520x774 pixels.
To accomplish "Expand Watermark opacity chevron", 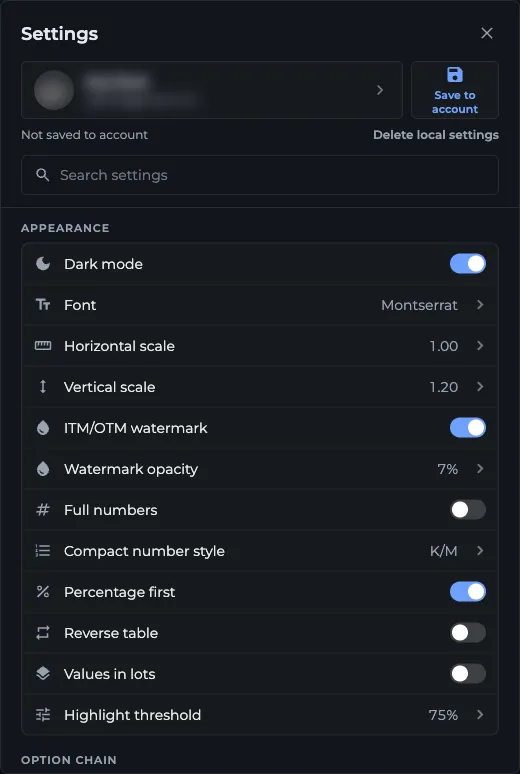I will (x=480, y=469).
